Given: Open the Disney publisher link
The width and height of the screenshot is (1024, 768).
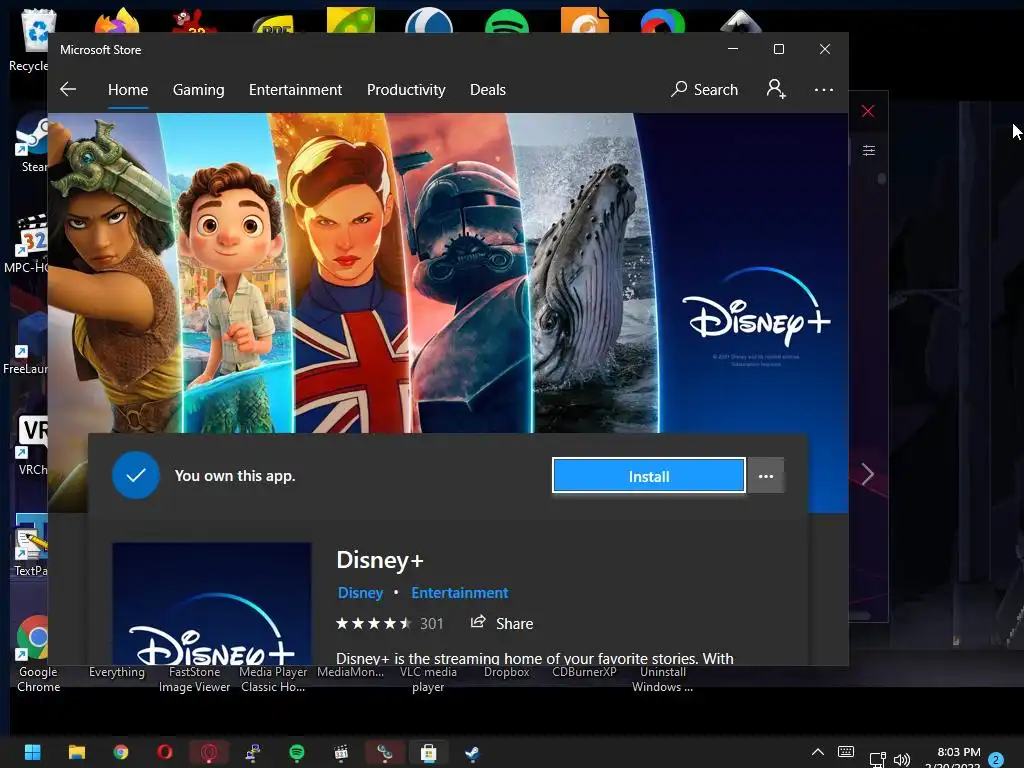Looking at the screenshot, I should pyautogui.click(x=360, y=593).
